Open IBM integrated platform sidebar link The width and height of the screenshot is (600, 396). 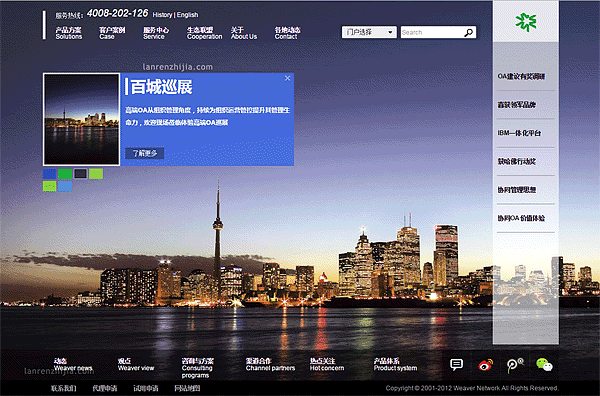[519, 133]
